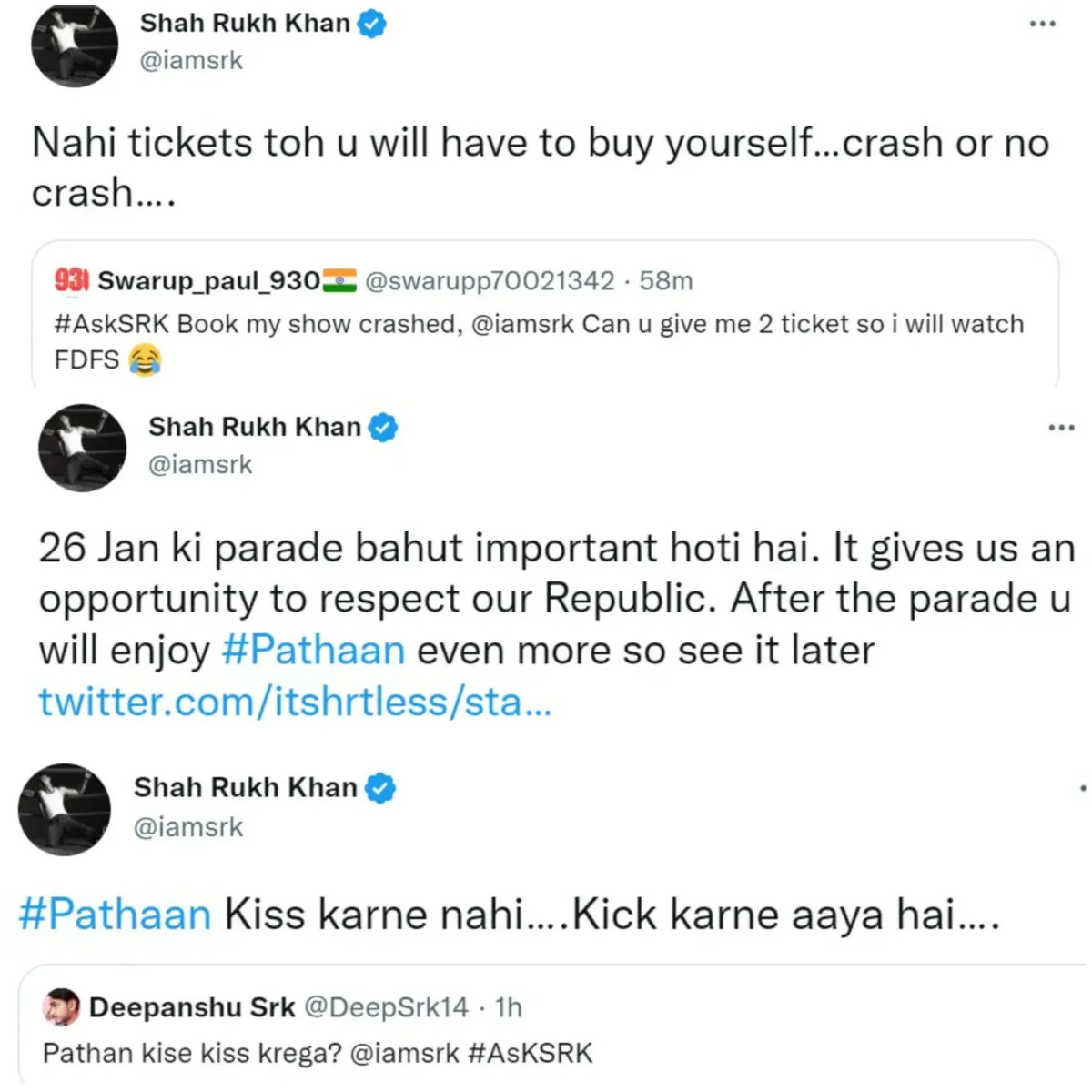Click Deepanshu Srk's small profile picture
Image resolution: width=1092 pixels, height=1092 pixels.
pyautogui.click(x=61, y=1006)
